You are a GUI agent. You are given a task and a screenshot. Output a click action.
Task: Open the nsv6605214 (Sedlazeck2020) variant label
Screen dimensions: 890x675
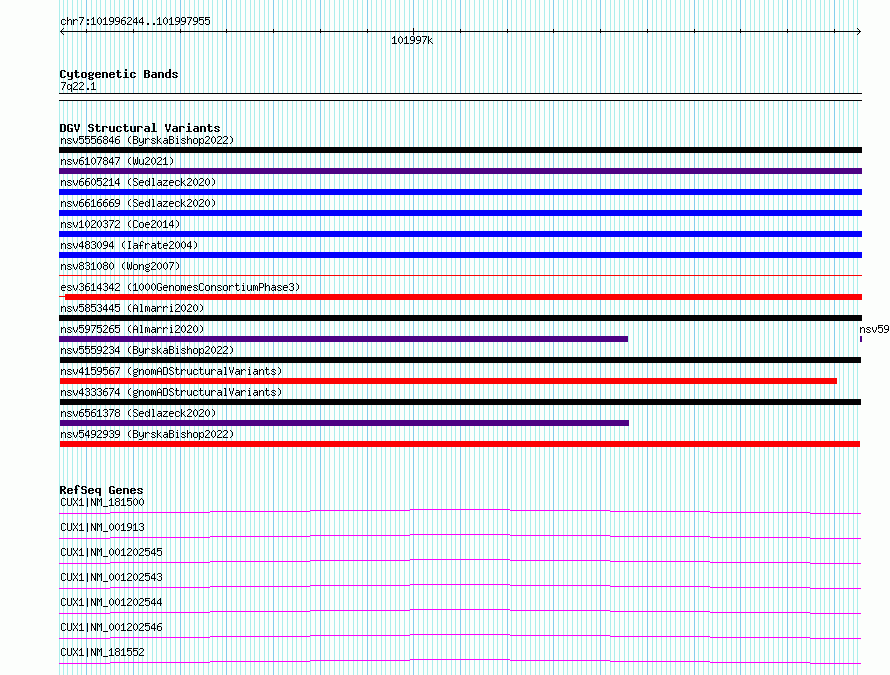click(x=138, y=182)
